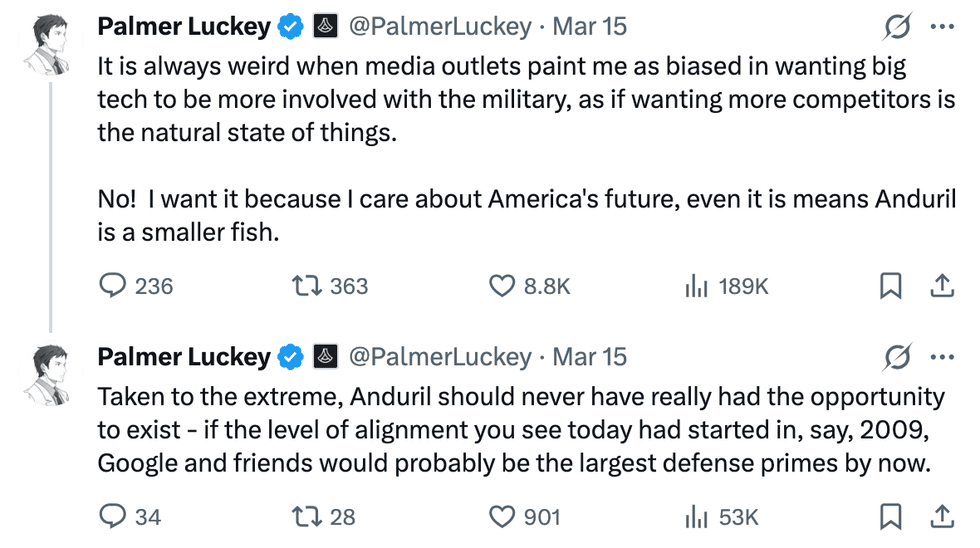Open Grok icon on first tweet

897,27
